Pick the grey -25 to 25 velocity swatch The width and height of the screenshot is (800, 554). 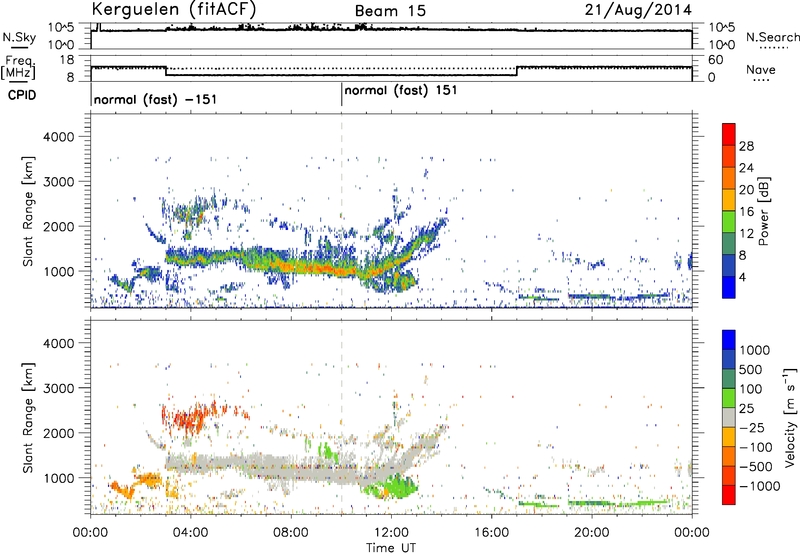729,418
